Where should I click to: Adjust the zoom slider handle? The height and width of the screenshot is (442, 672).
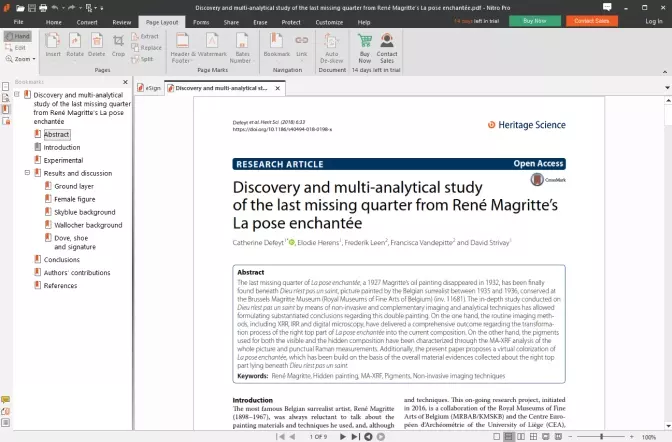click(x=602, y=436)
